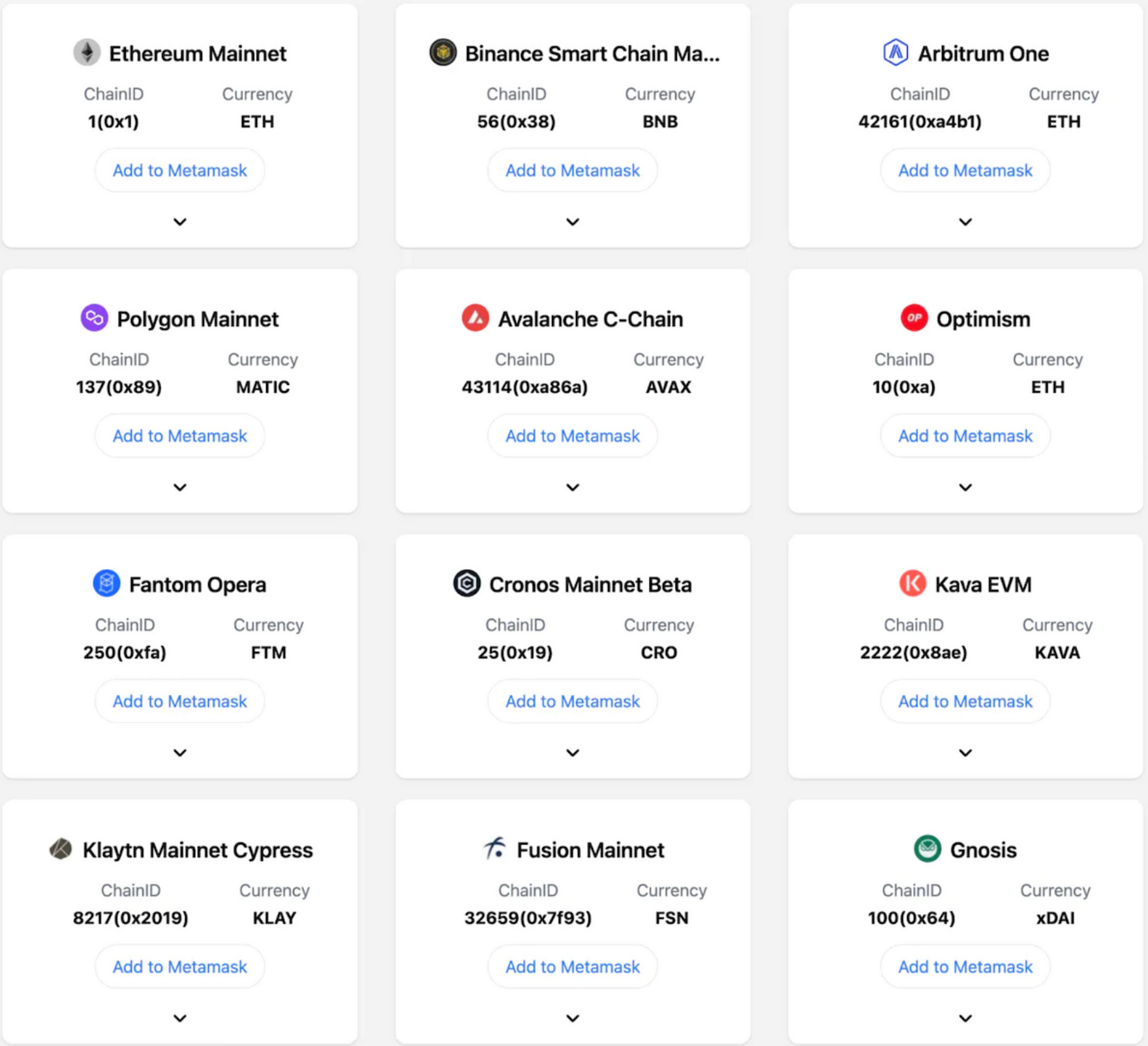Click the xDAI currency value

(x=1055, y=918)
